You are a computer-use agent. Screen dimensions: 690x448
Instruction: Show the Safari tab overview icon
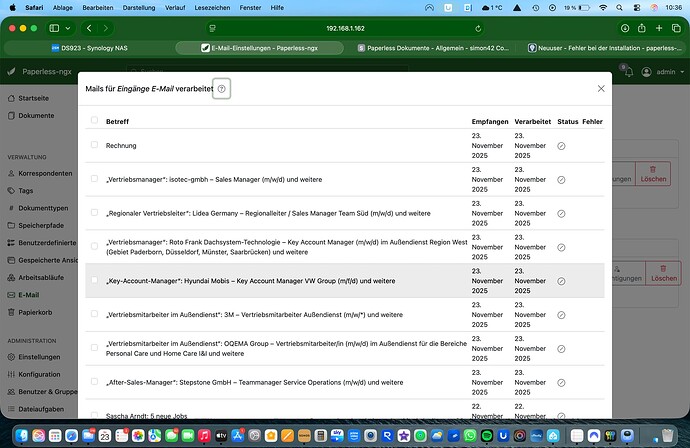[x=676, y=28]
